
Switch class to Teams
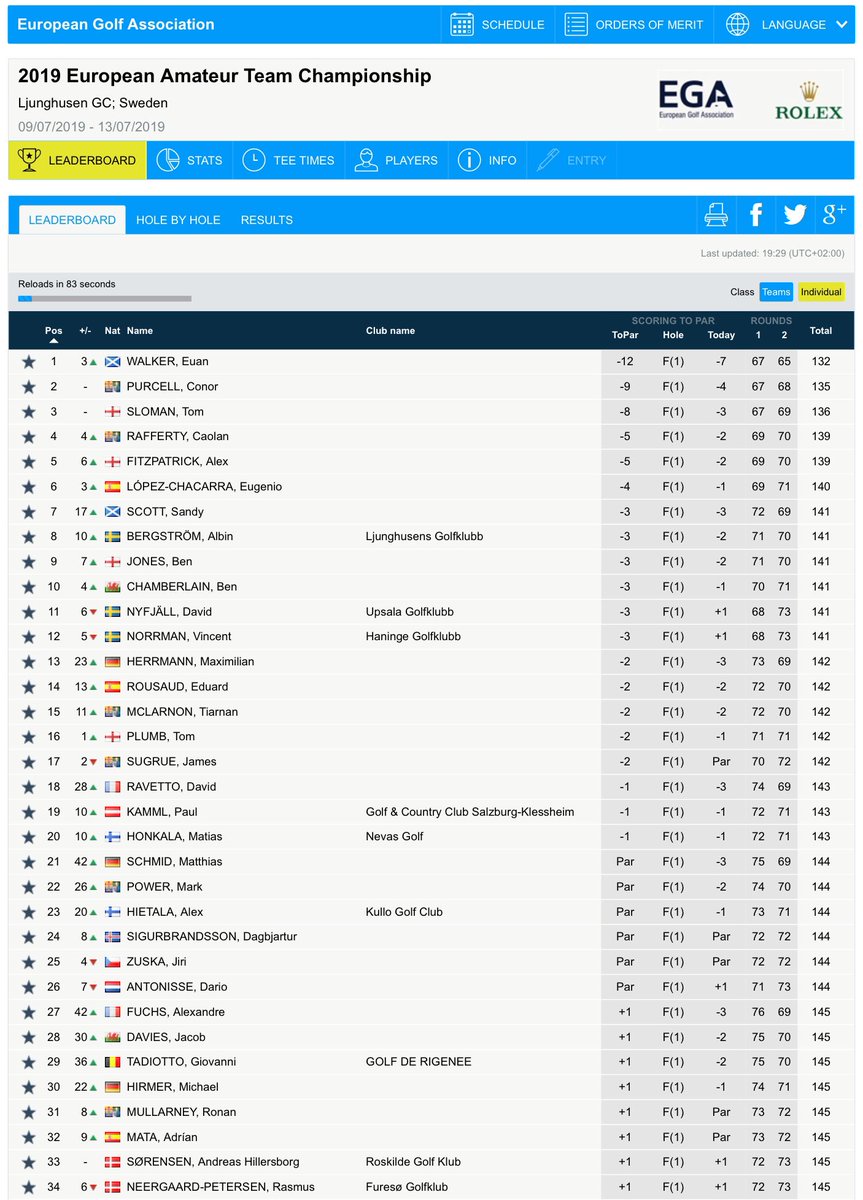[x=776, y=292]
